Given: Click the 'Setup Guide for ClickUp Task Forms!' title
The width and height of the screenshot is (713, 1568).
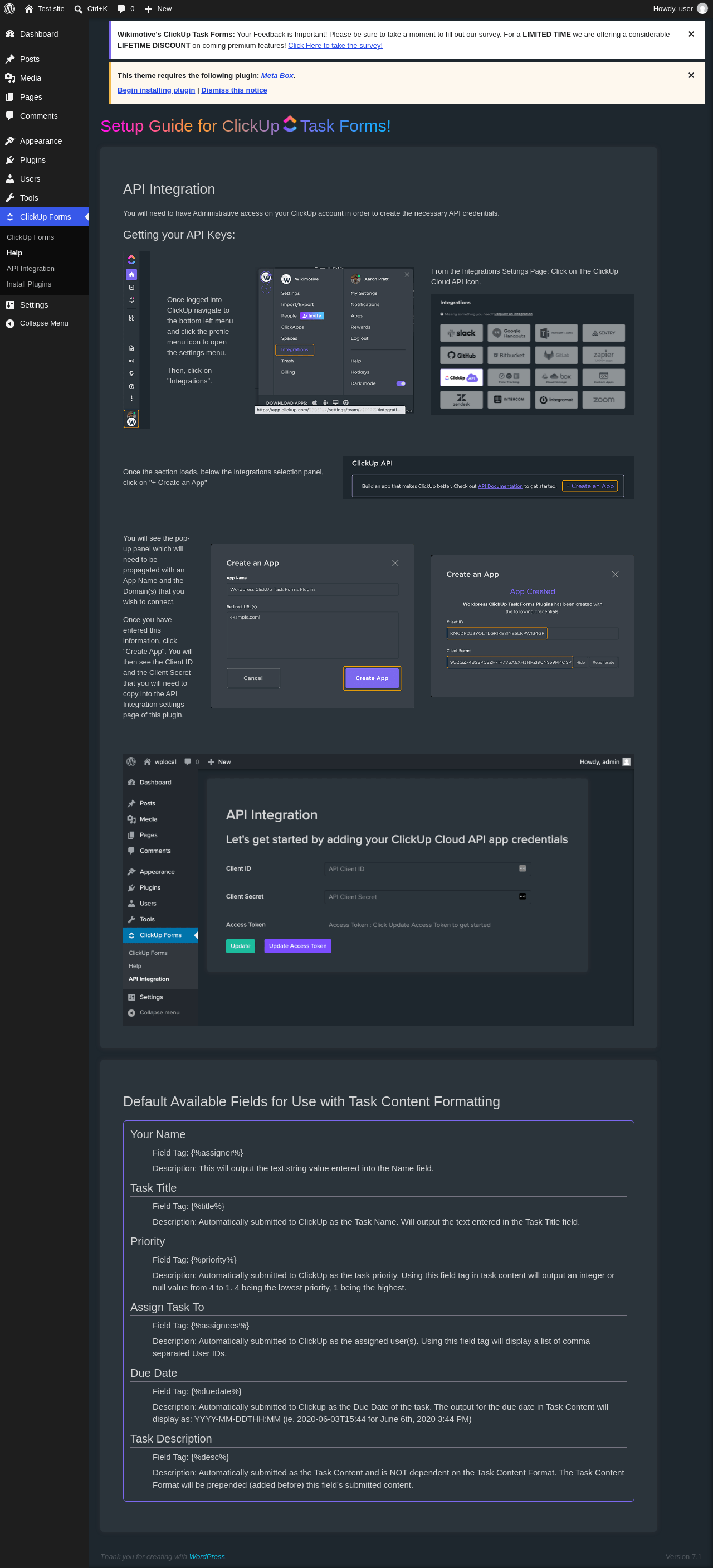Looking at the screenshot, I should [245, 125].
